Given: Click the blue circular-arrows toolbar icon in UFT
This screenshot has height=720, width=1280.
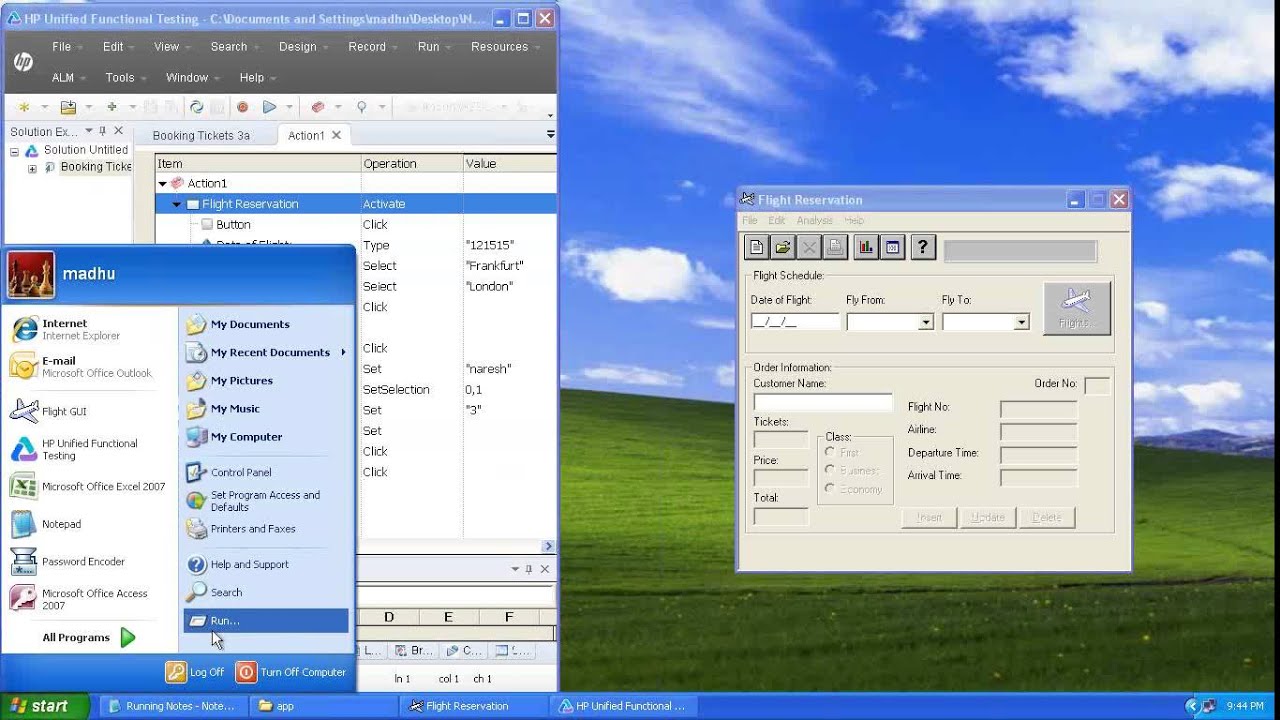Looking at the screenshot, I should [x=197, y=107].
